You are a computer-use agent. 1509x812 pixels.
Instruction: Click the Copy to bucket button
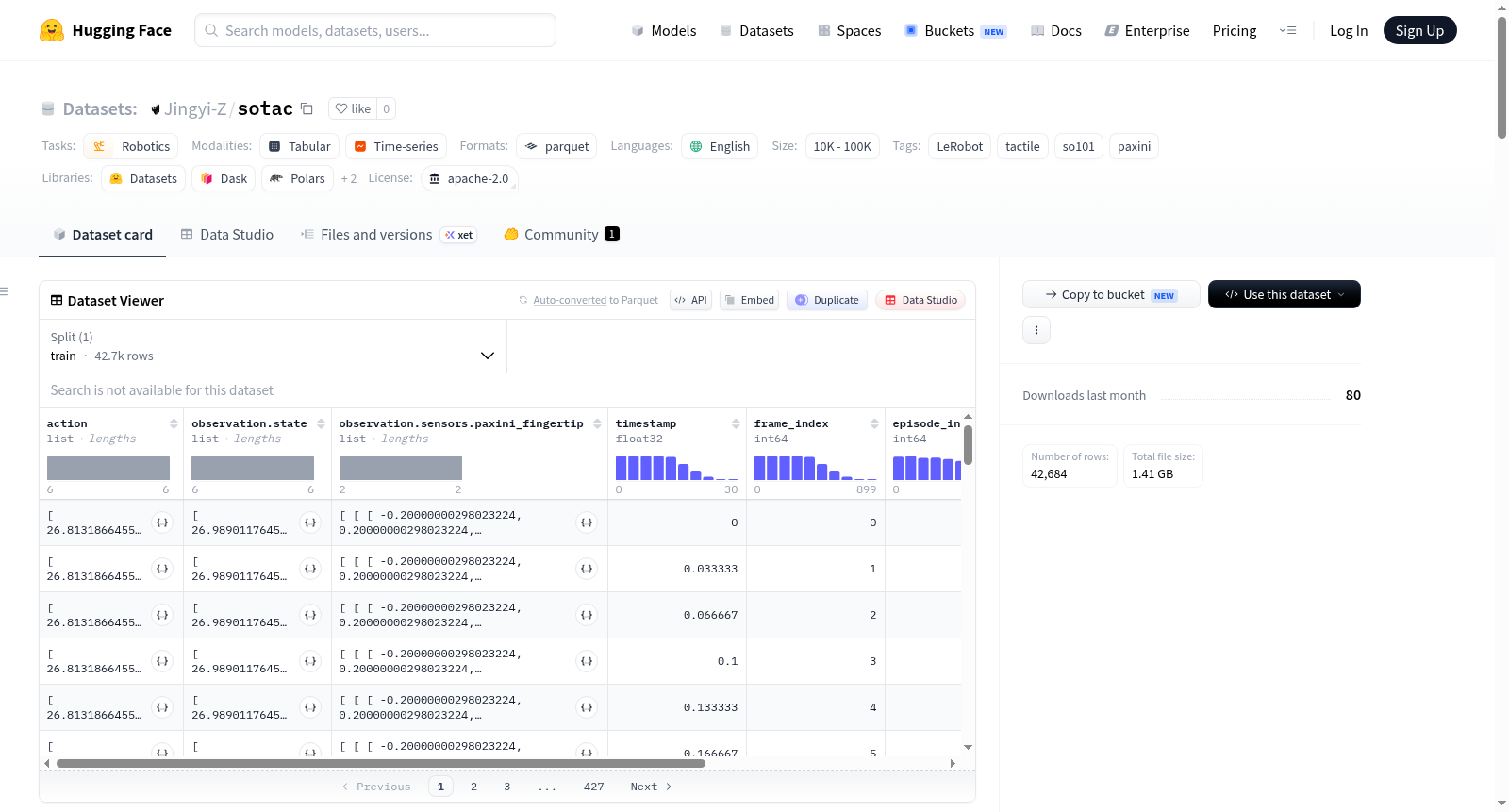click(x=1111, y=294)
